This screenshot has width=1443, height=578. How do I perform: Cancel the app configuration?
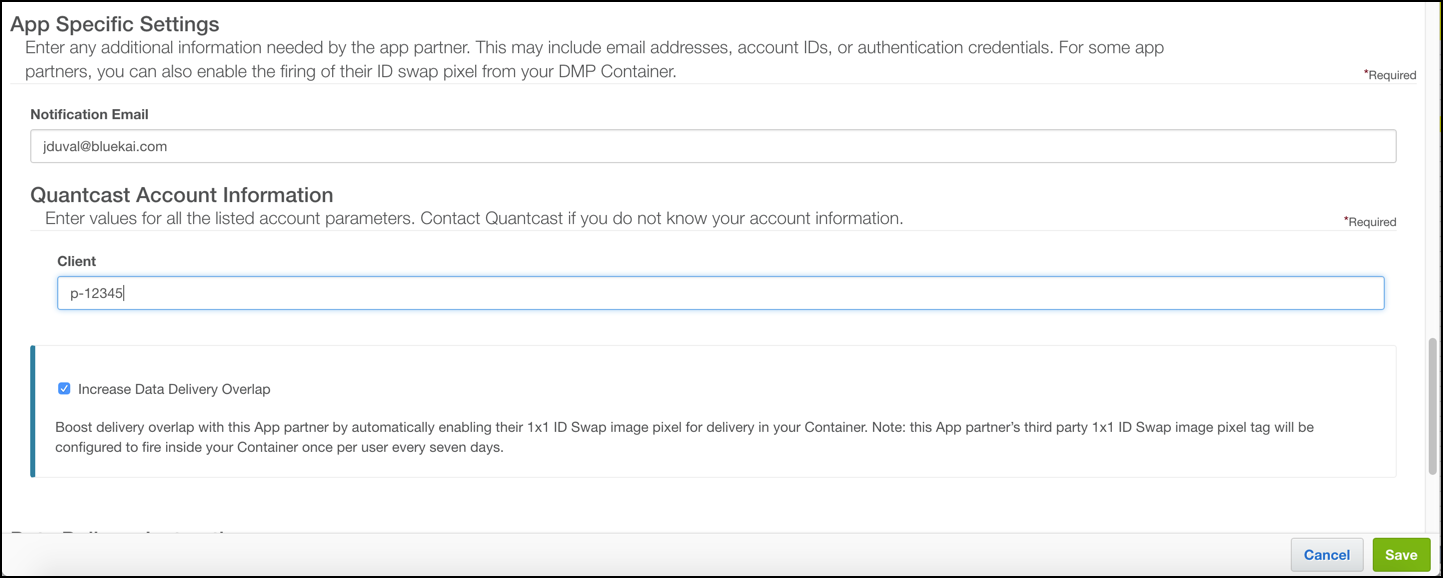coord(1327,555)
